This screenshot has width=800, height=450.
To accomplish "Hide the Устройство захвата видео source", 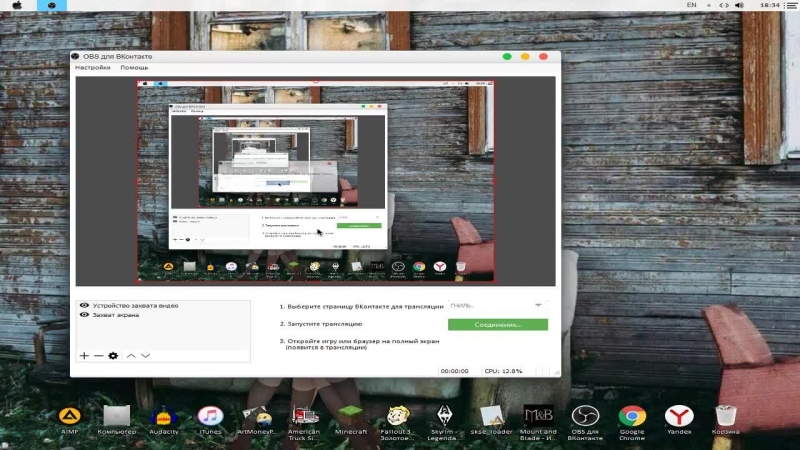I will pos(84,305).
